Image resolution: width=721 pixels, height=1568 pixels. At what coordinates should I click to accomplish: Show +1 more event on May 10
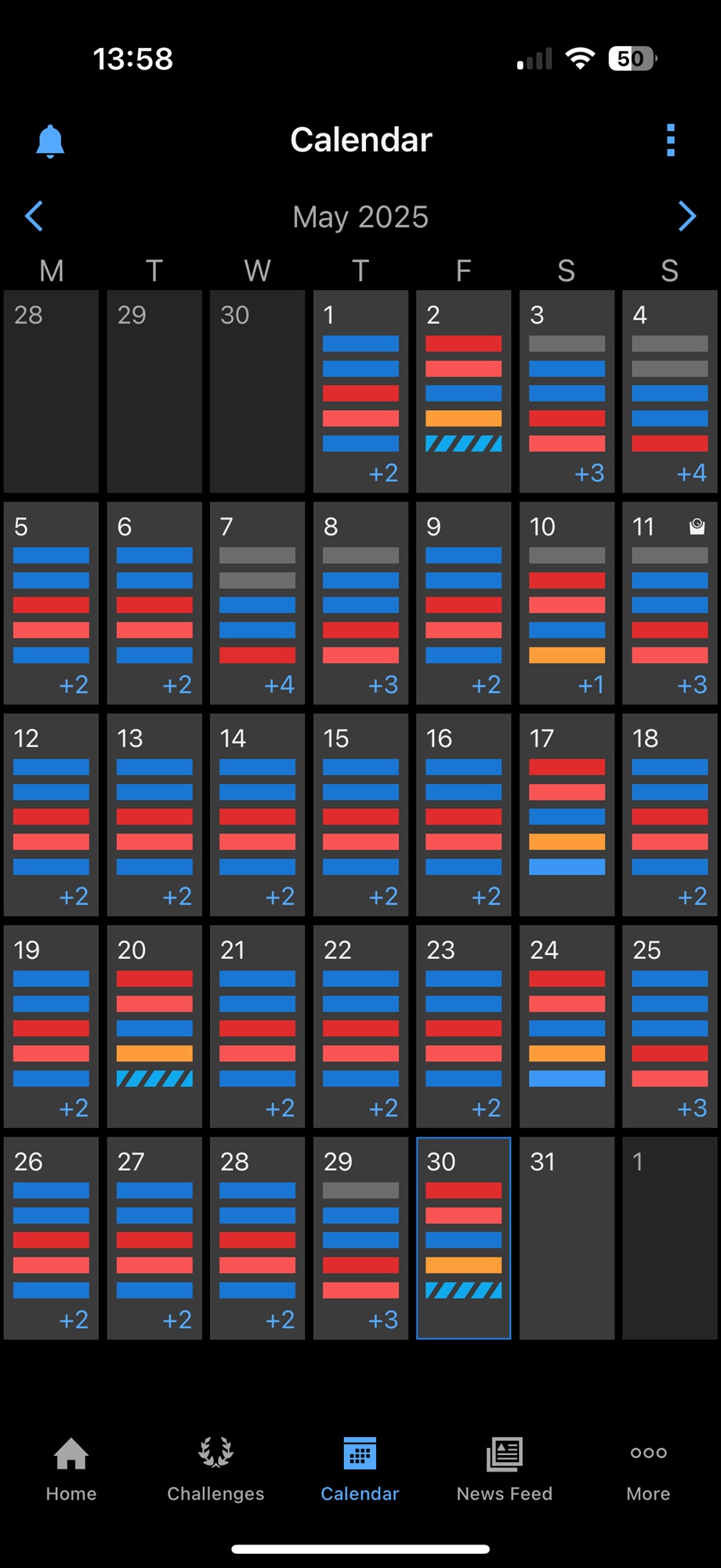591,685
